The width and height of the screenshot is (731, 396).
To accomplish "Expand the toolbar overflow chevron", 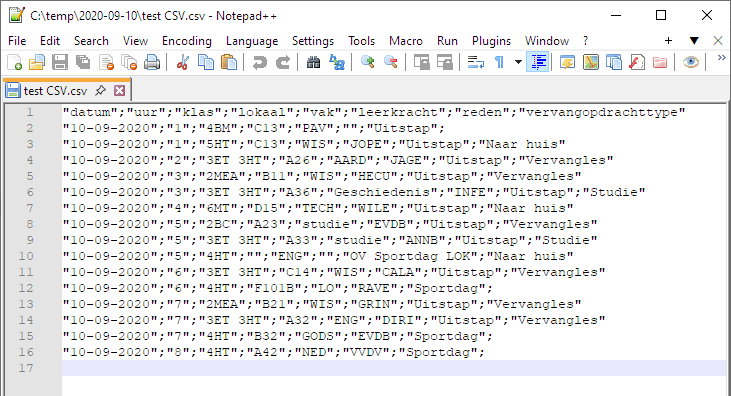I will [x=721, y=58].
